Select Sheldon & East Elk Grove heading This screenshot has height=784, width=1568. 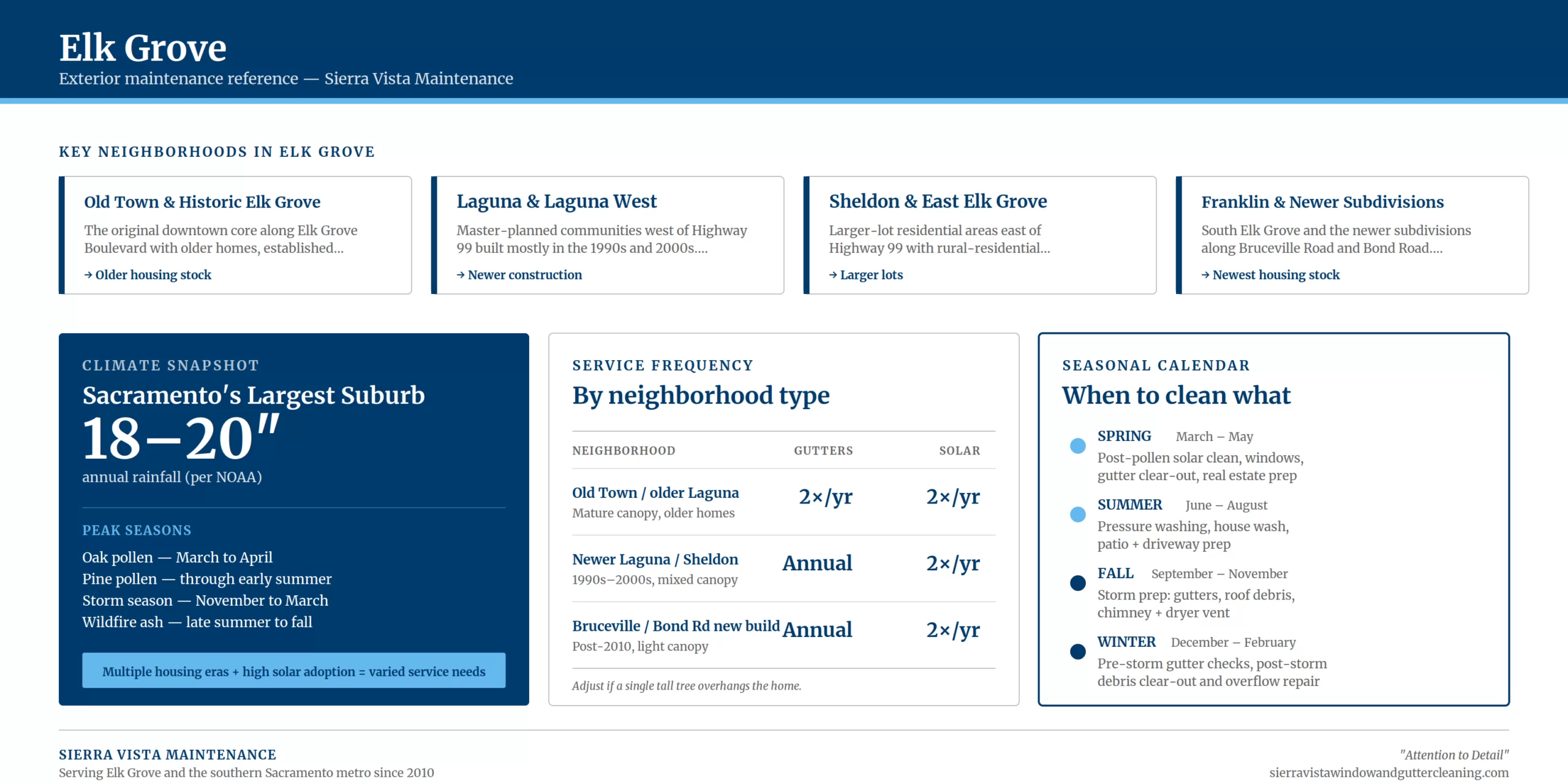click(x=938, y=202)
